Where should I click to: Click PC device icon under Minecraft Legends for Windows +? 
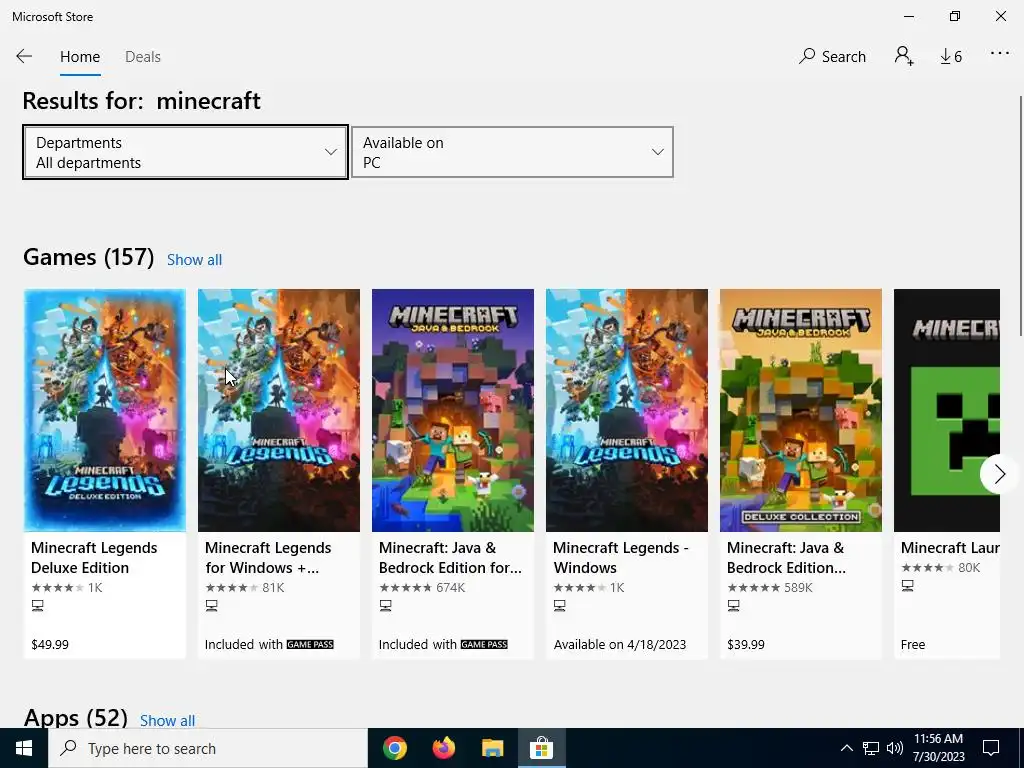(x=212, y=606)
